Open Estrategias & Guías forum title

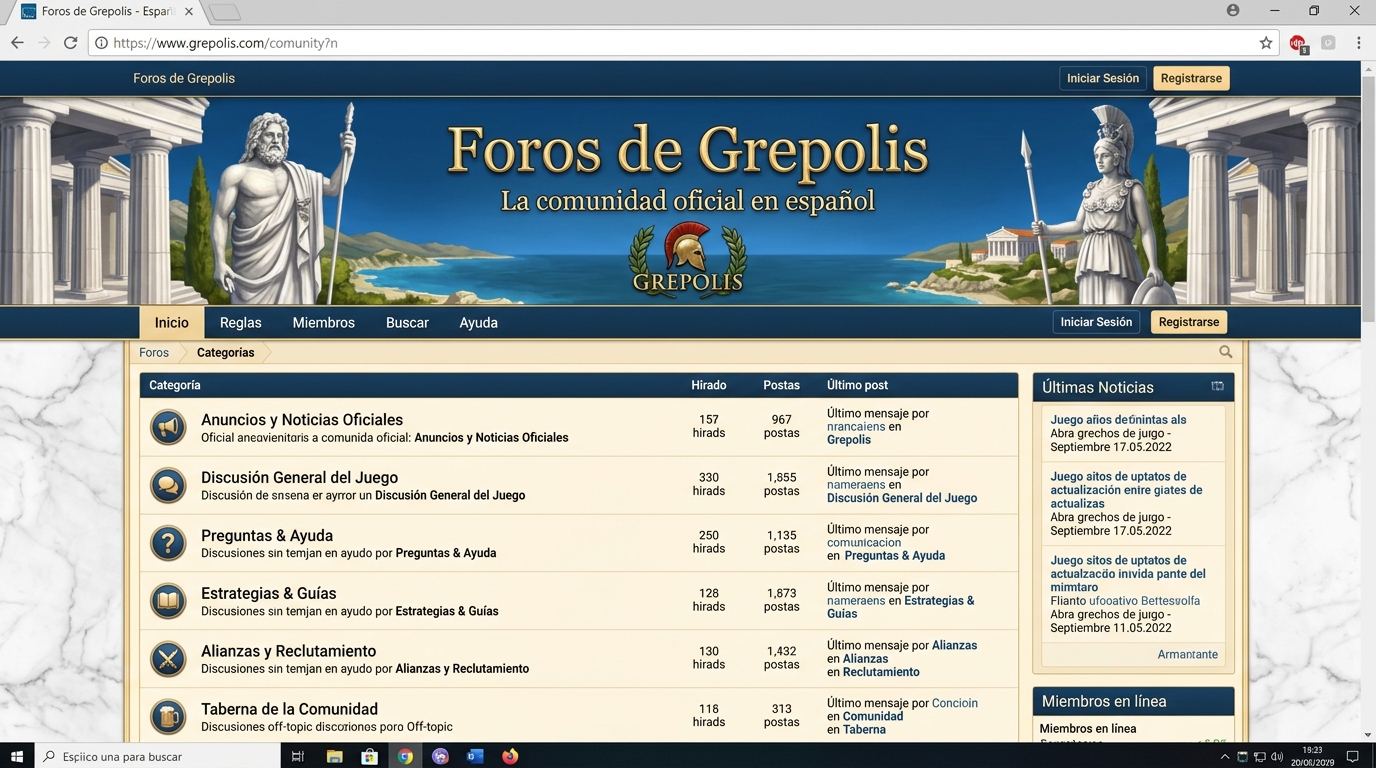tap(268, 594)
